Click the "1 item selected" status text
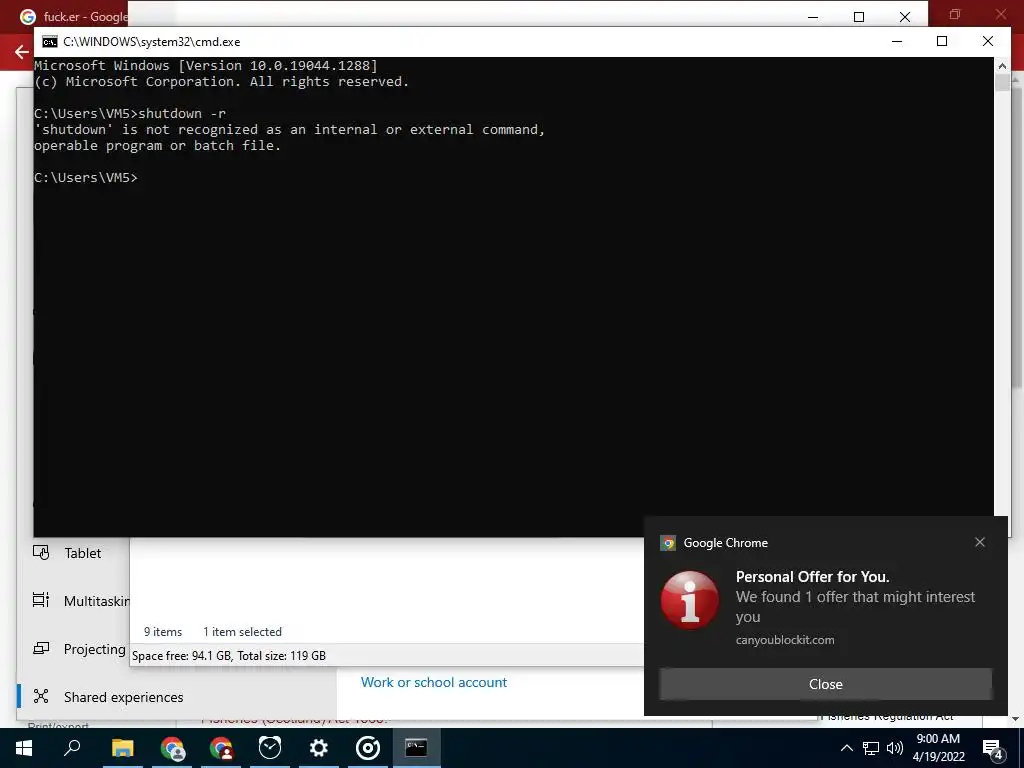Viewport: 1024px width, 768px height. click(x=242, y=632)
